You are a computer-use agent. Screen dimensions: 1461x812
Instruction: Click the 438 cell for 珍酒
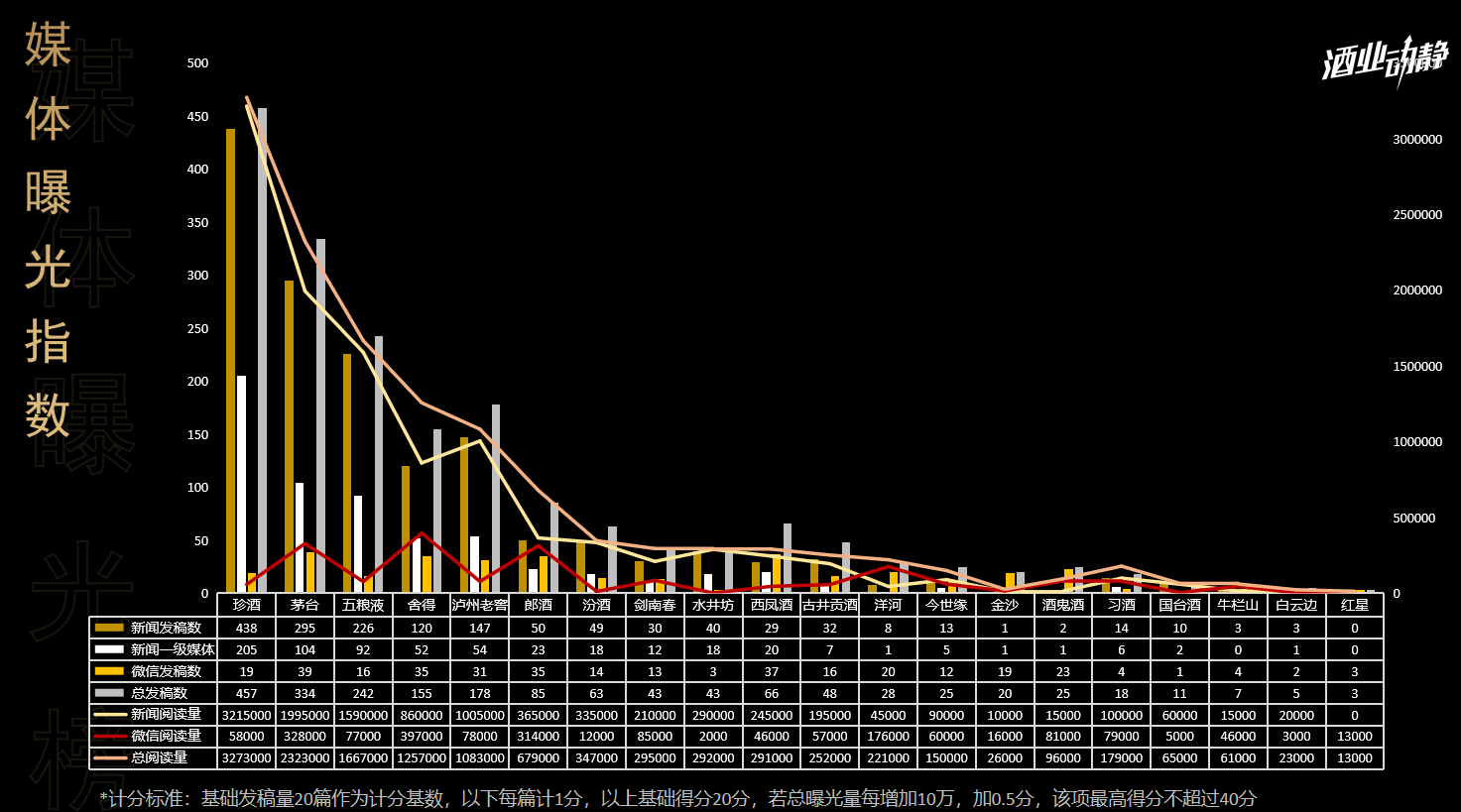(247, 628)
